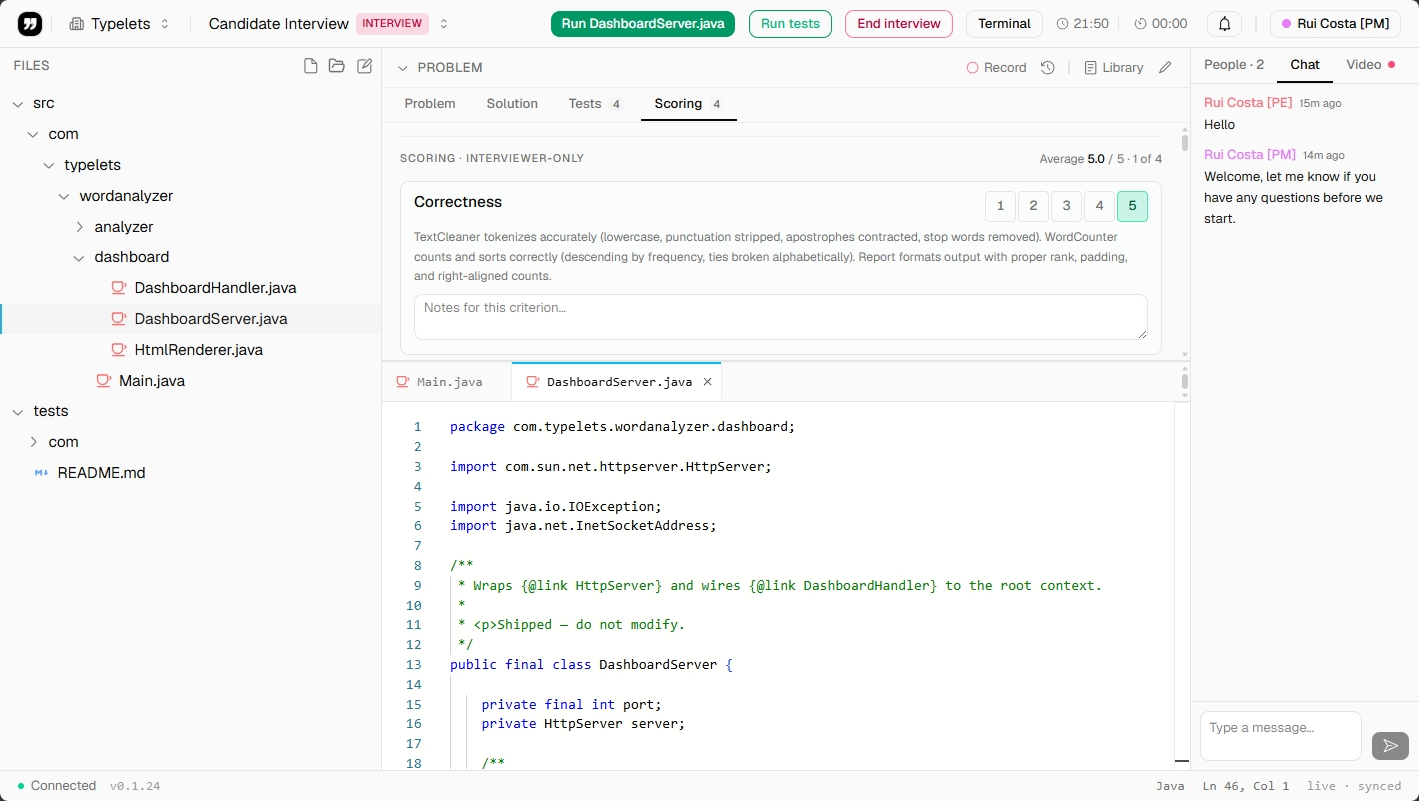Click the Type a message input
The width and height of the screenshot is (1419, 801).
coord(1281,736)
